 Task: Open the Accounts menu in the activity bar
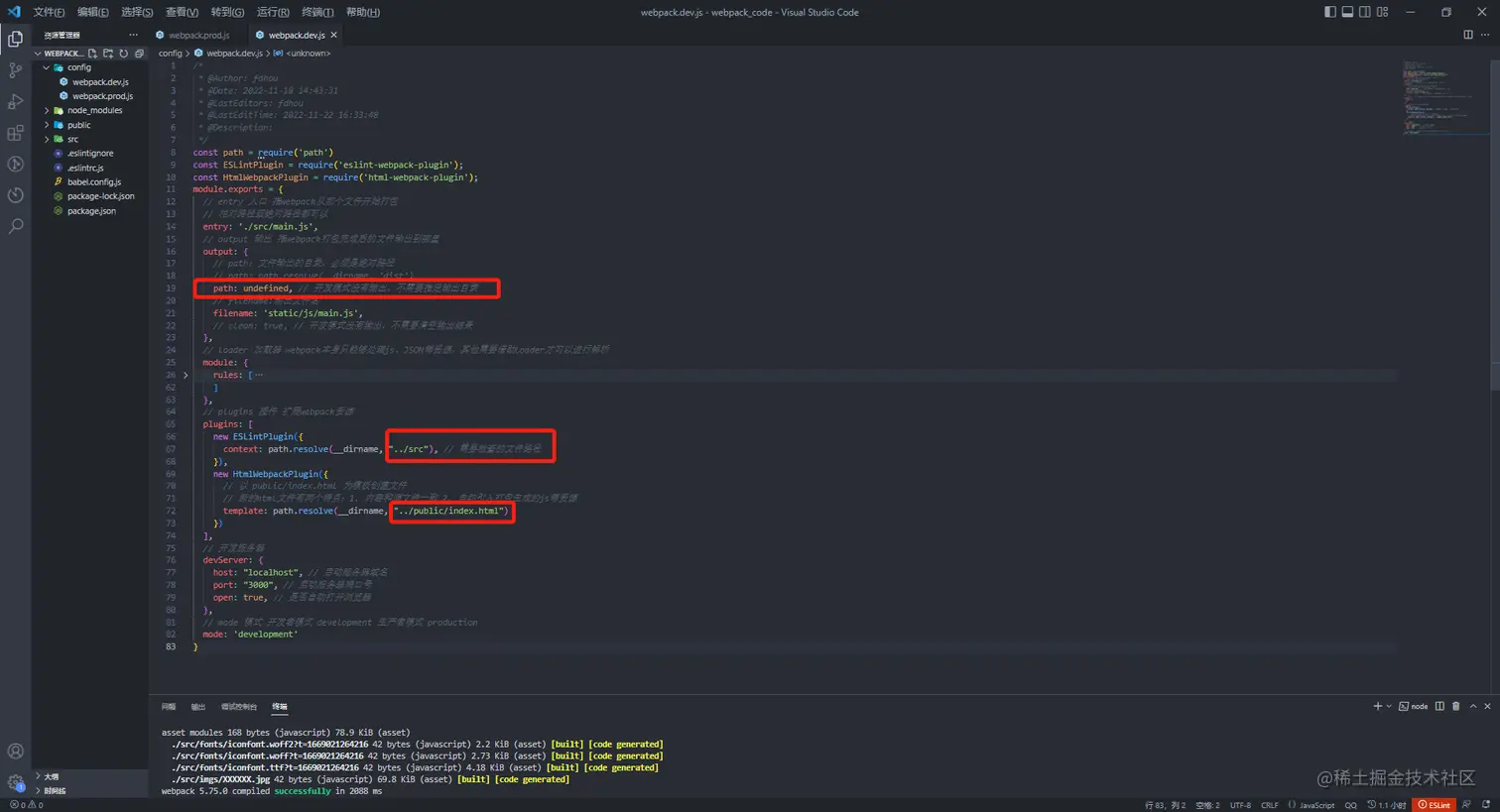tap(16, 752)
